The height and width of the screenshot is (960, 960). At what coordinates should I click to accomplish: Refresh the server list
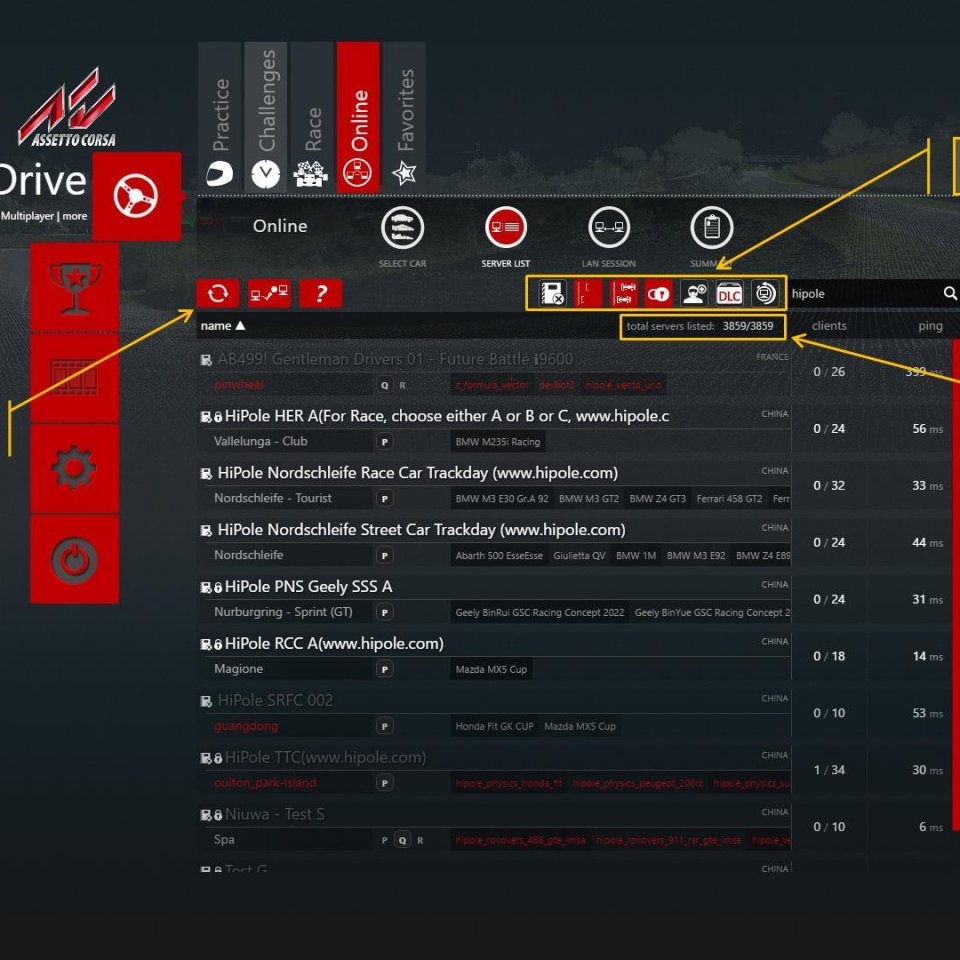[x=218, y=293]
